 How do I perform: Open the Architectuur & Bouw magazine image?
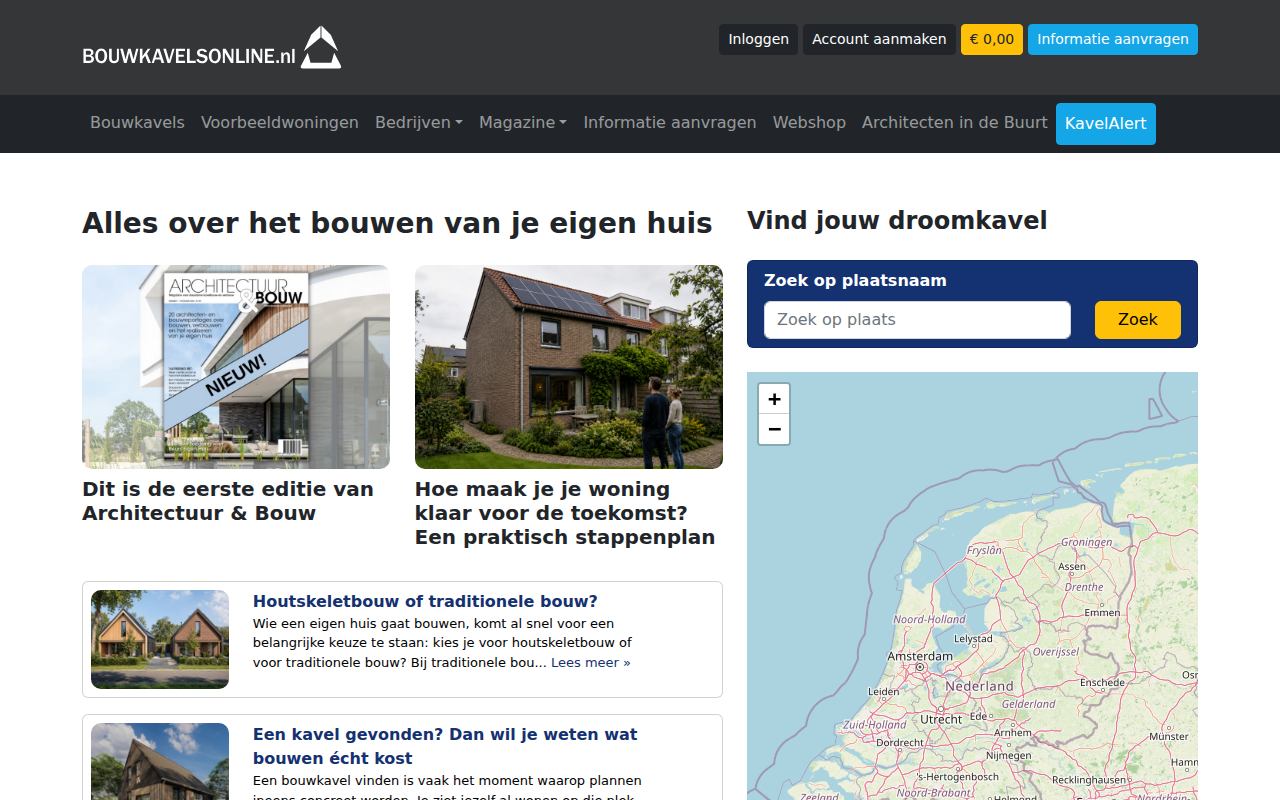(236, 367)
